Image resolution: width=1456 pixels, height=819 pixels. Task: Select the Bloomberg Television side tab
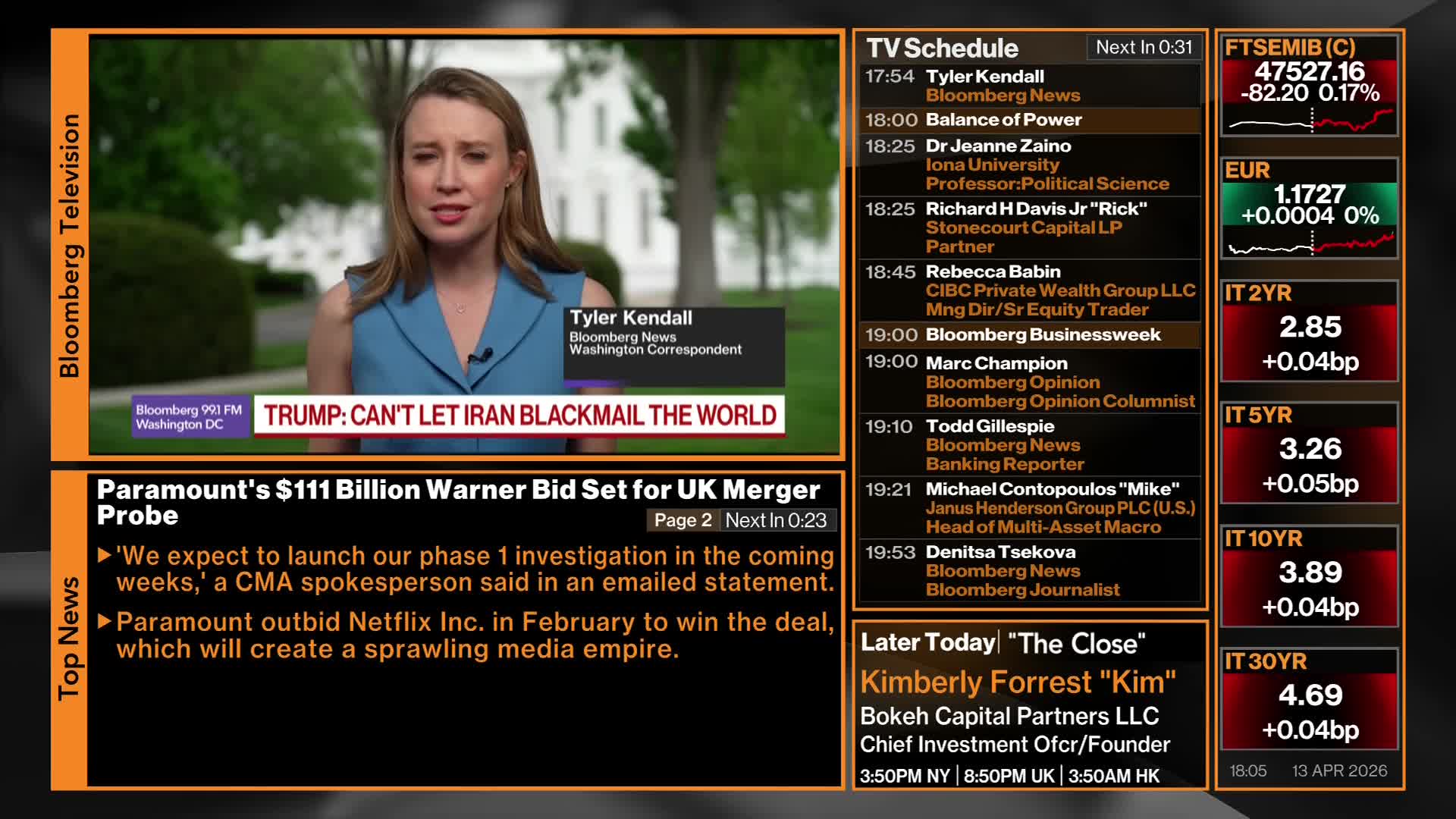pyautogui.click(x=70, y=244)
